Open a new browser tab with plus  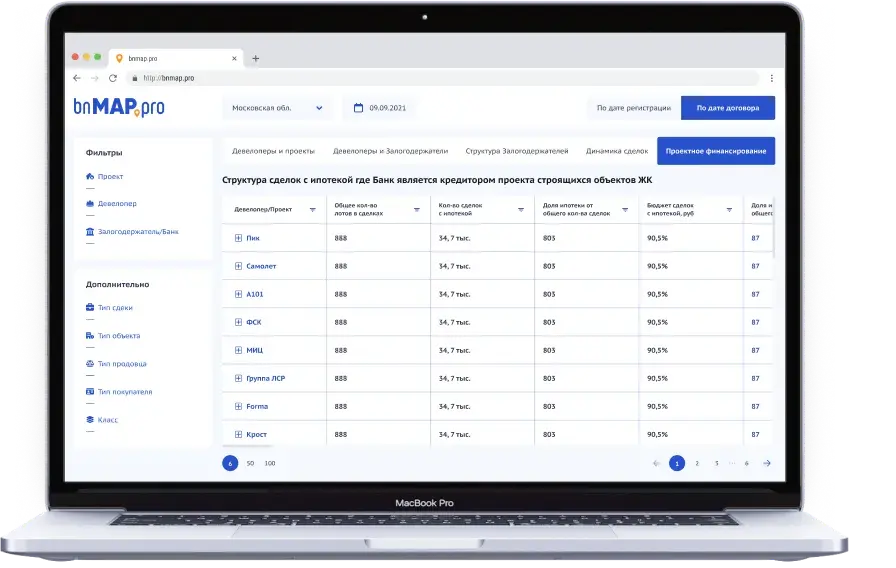tap(255, 58)
